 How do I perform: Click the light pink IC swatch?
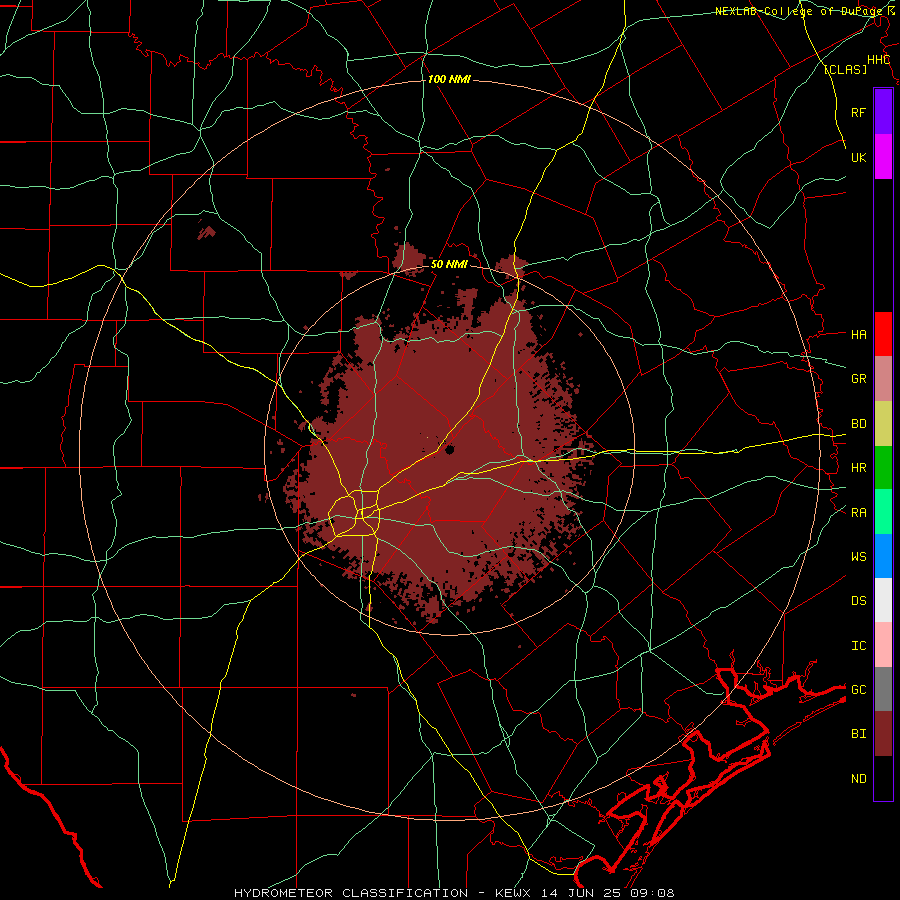[883, 645]
